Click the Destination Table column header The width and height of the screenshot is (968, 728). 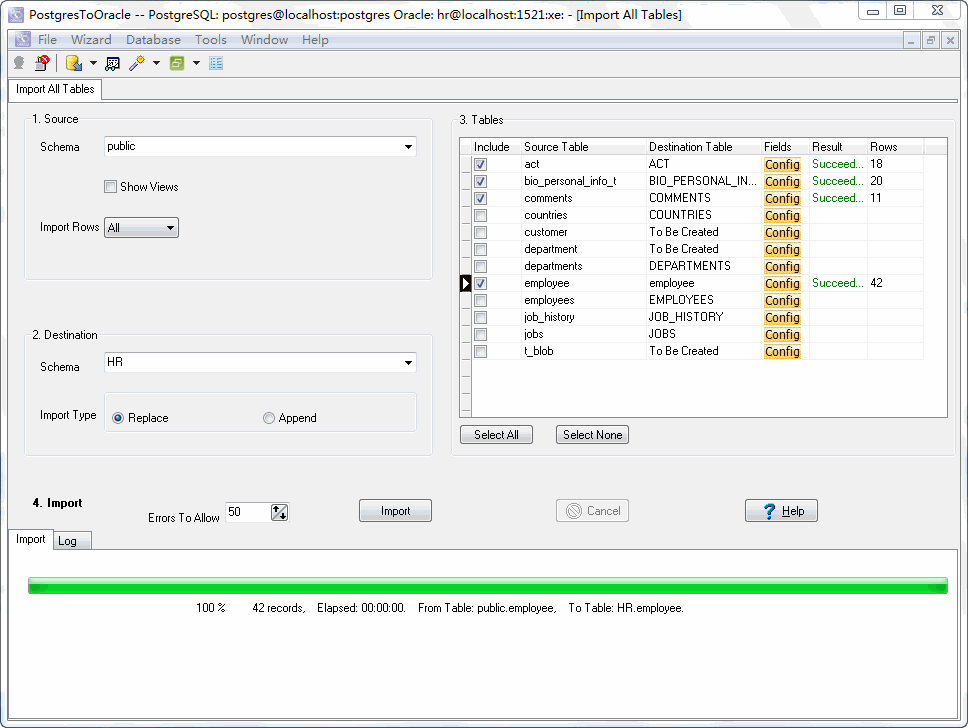tap(704, 146)
